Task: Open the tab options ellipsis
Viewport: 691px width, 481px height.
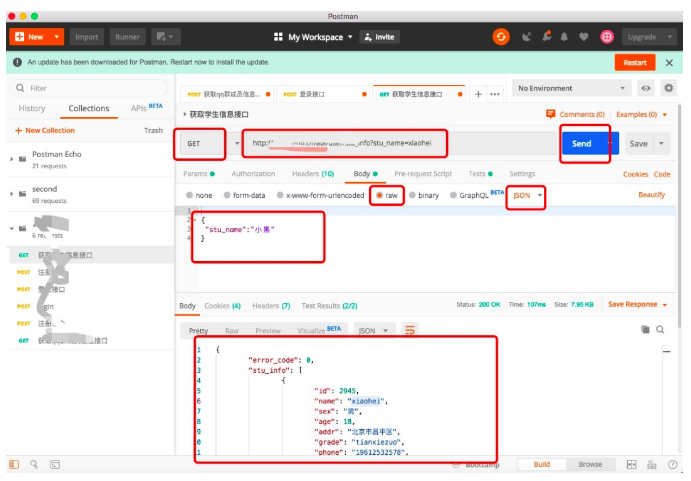Action: (494, 94)
